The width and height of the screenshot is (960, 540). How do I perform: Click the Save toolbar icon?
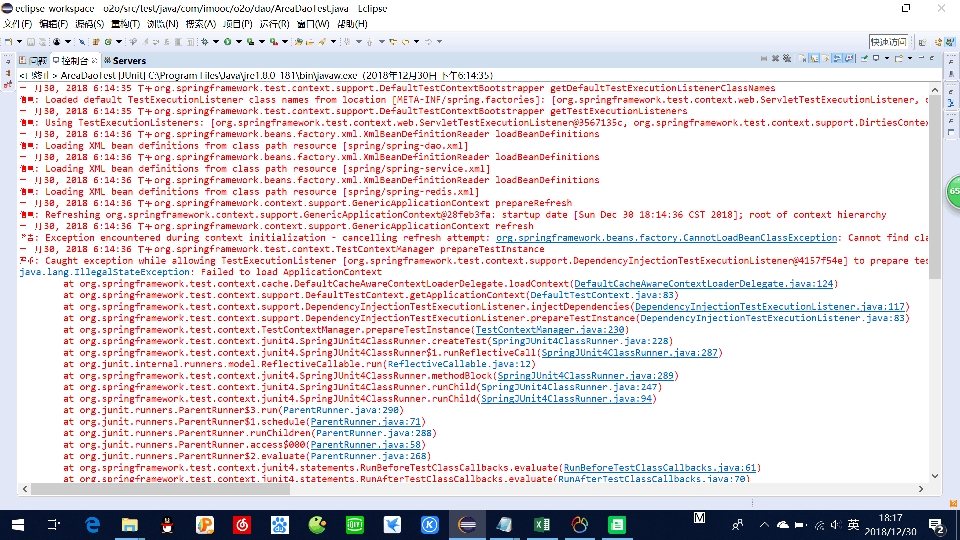pos(31,42)
